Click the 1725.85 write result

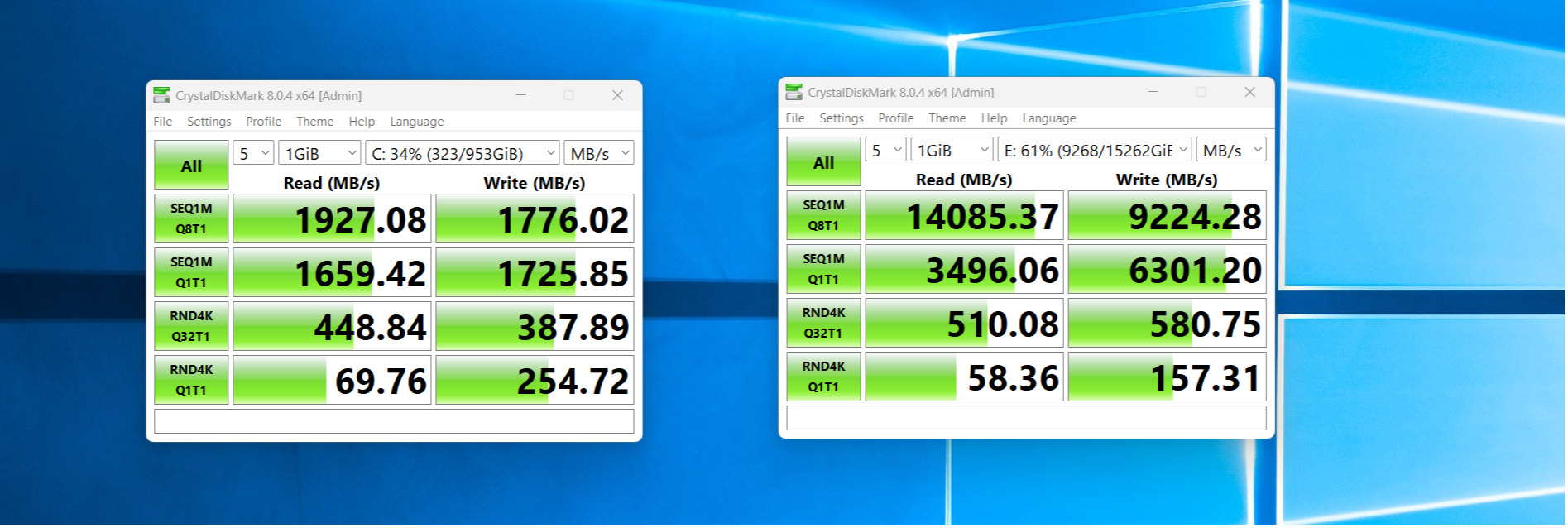535,272
